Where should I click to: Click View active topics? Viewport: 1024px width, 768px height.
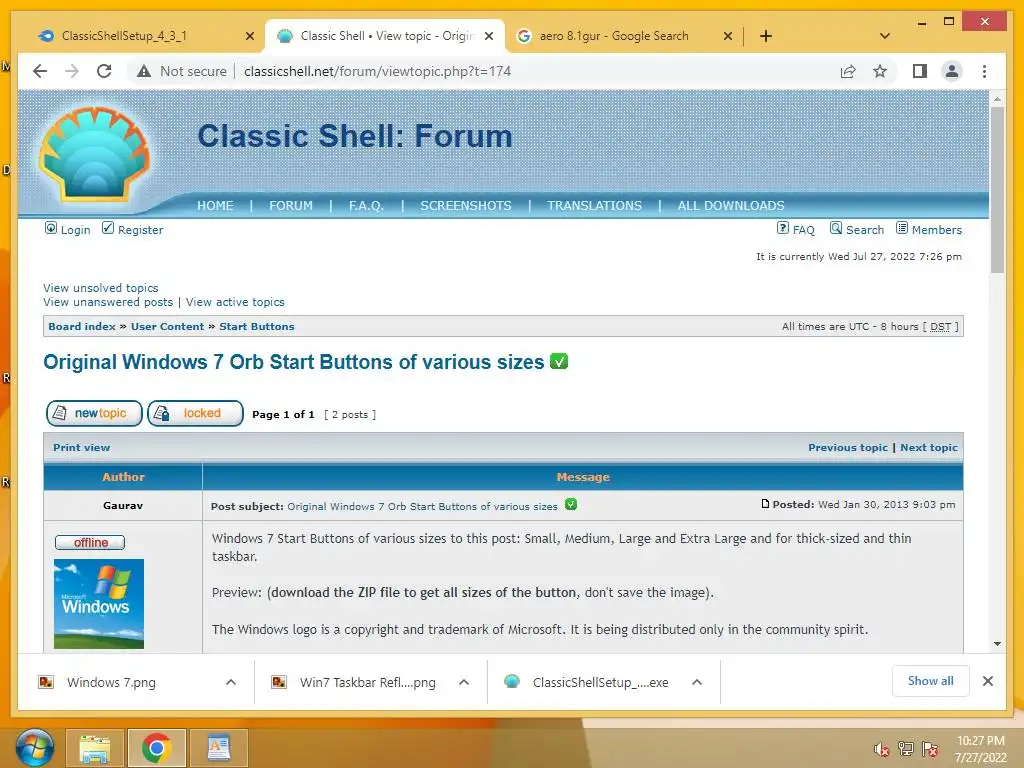click(235, 302)
